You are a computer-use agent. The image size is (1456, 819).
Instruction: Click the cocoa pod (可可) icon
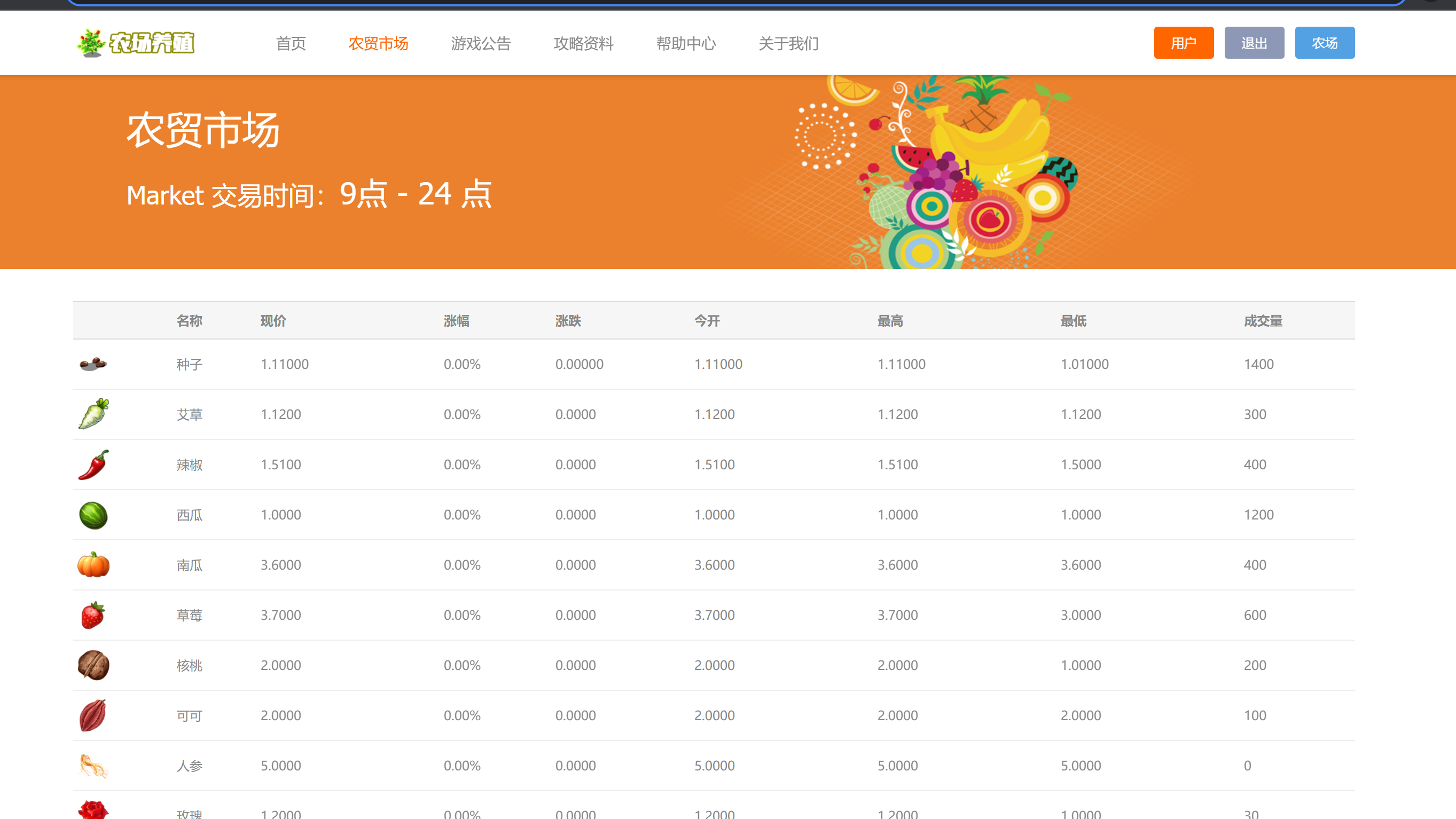pos(93,715)
